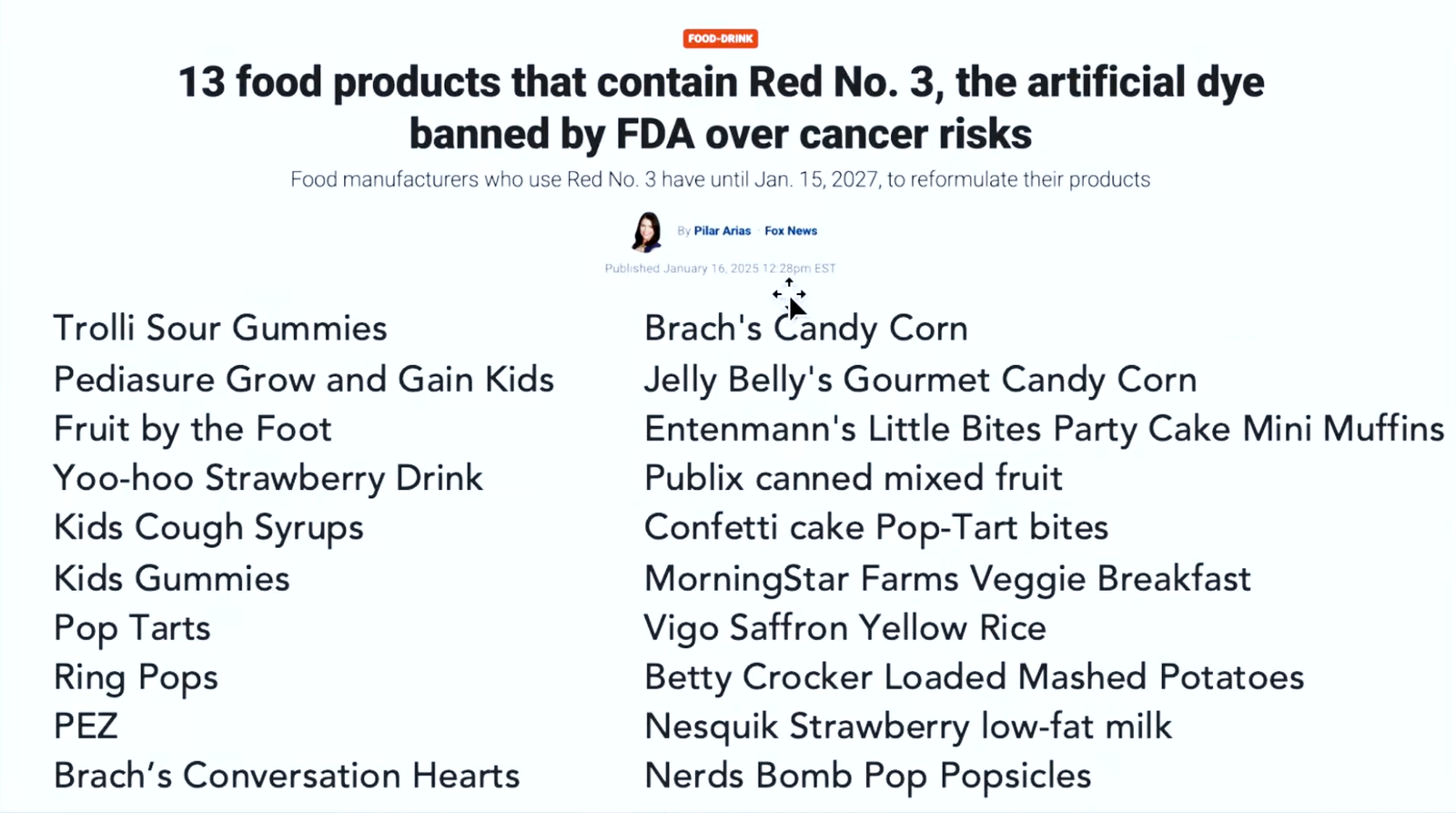Click the Yoo-hoo Strawberry Drink entry
1456x813 pixels.
268,478
